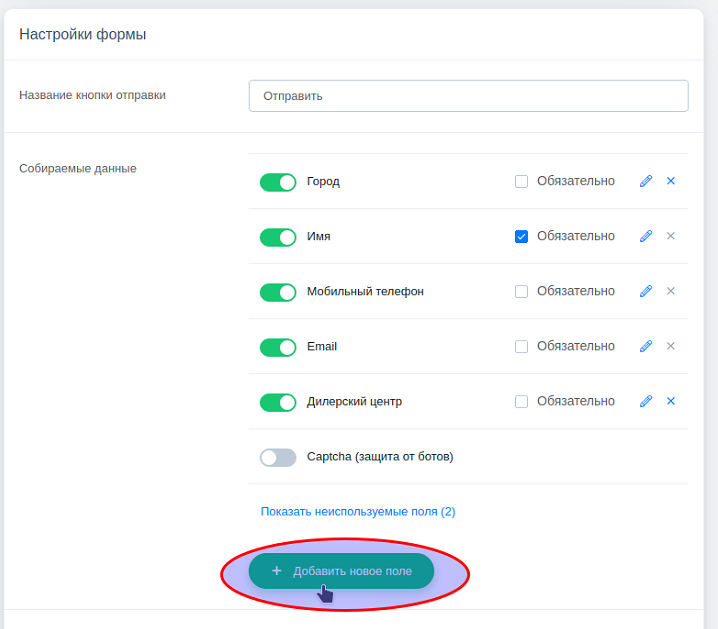The height and width of the screenshot is (629, 718).
Task: Disable the Дилерский центр toggle
Action: point(278,402)
